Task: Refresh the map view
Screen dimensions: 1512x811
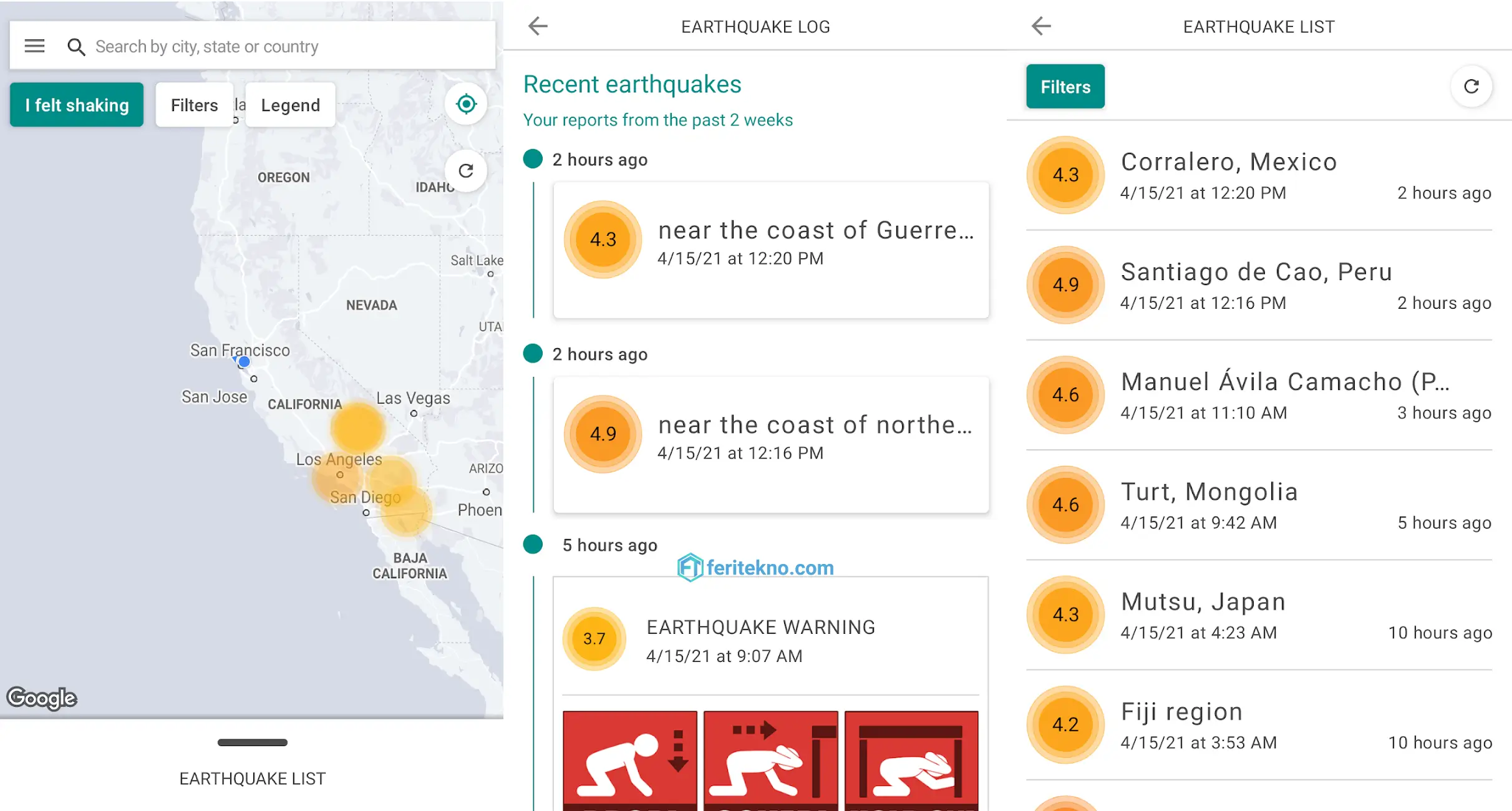Action: pos(466,171)
